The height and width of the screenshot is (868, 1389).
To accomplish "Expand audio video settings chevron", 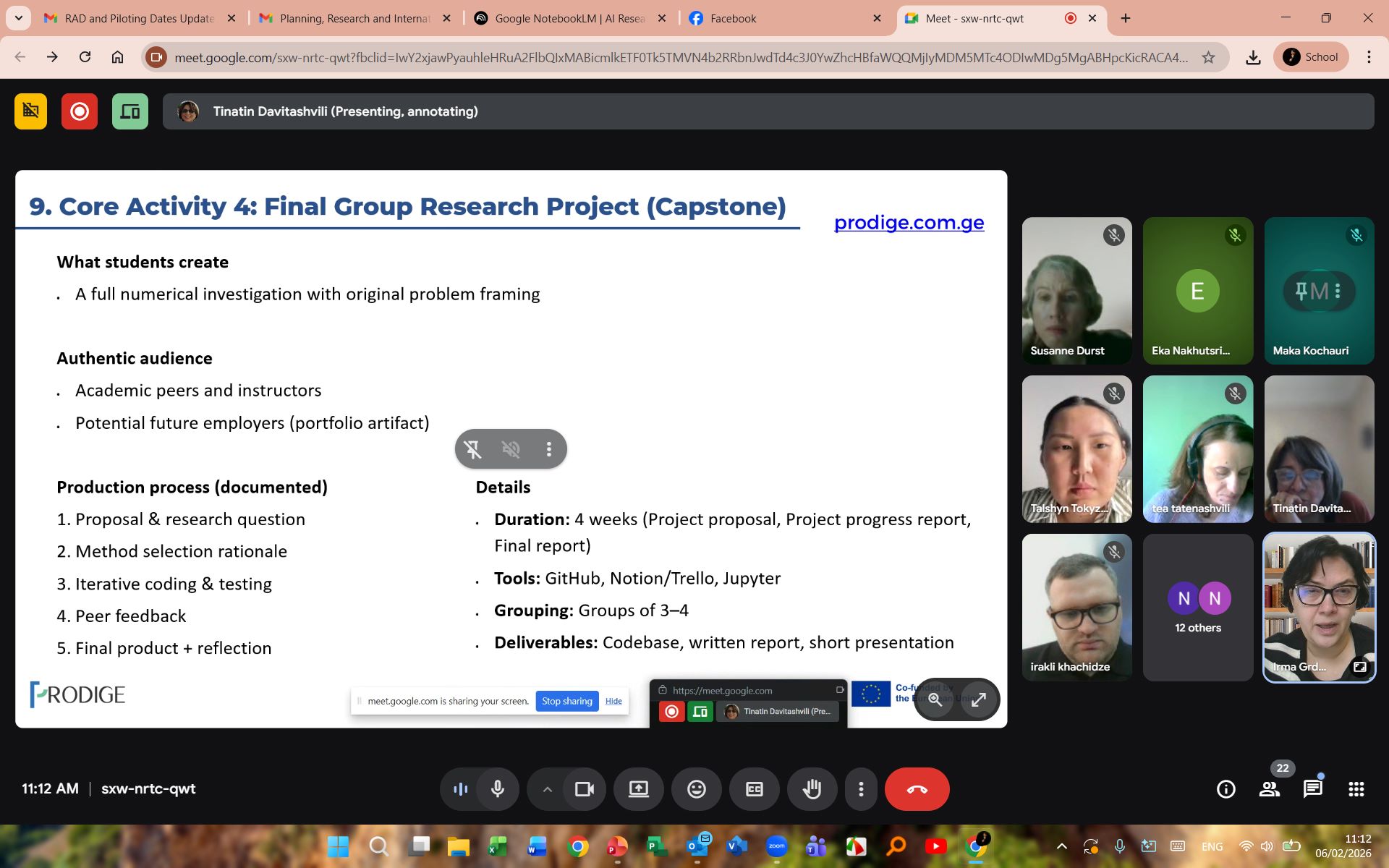I will pos(548,789).
